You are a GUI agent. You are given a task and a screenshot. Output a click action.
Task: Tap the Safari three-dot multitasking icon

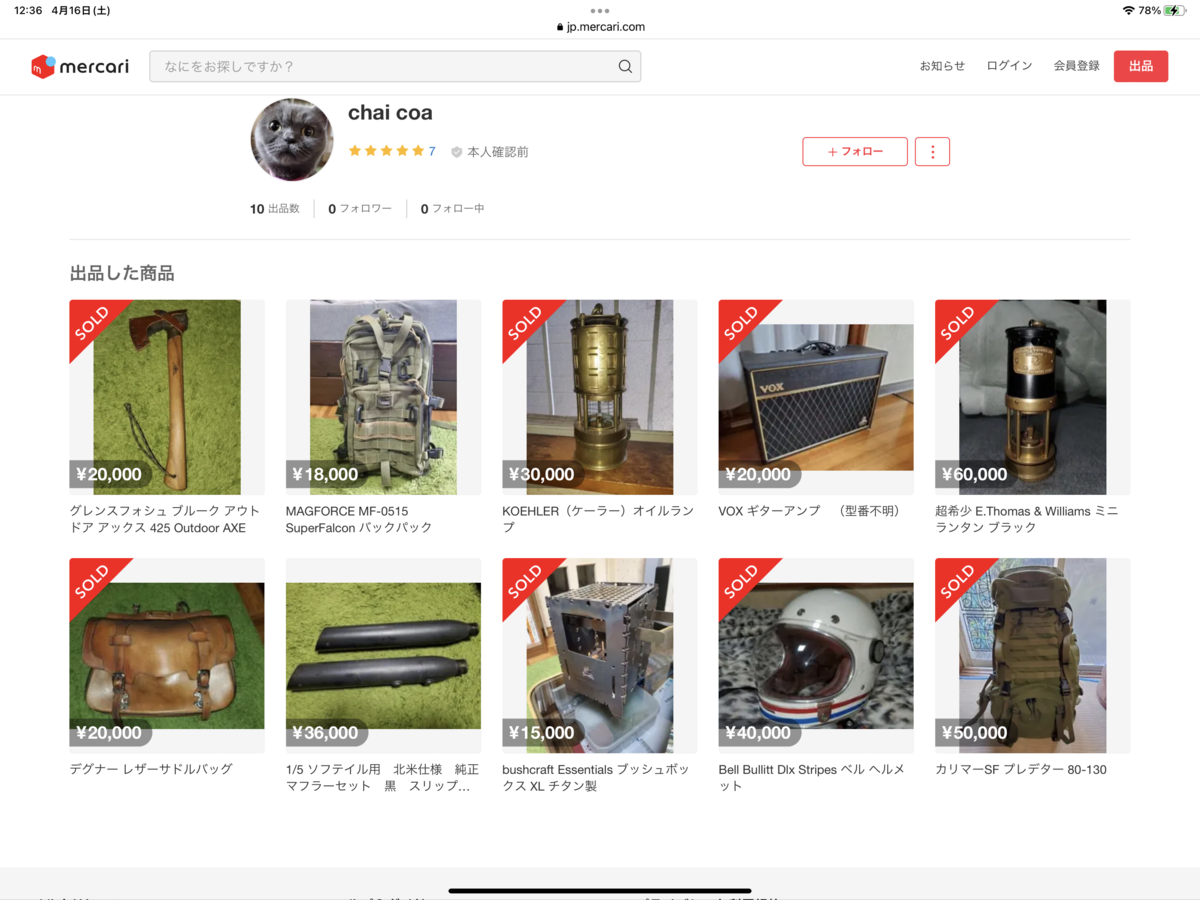pos(600,10)
